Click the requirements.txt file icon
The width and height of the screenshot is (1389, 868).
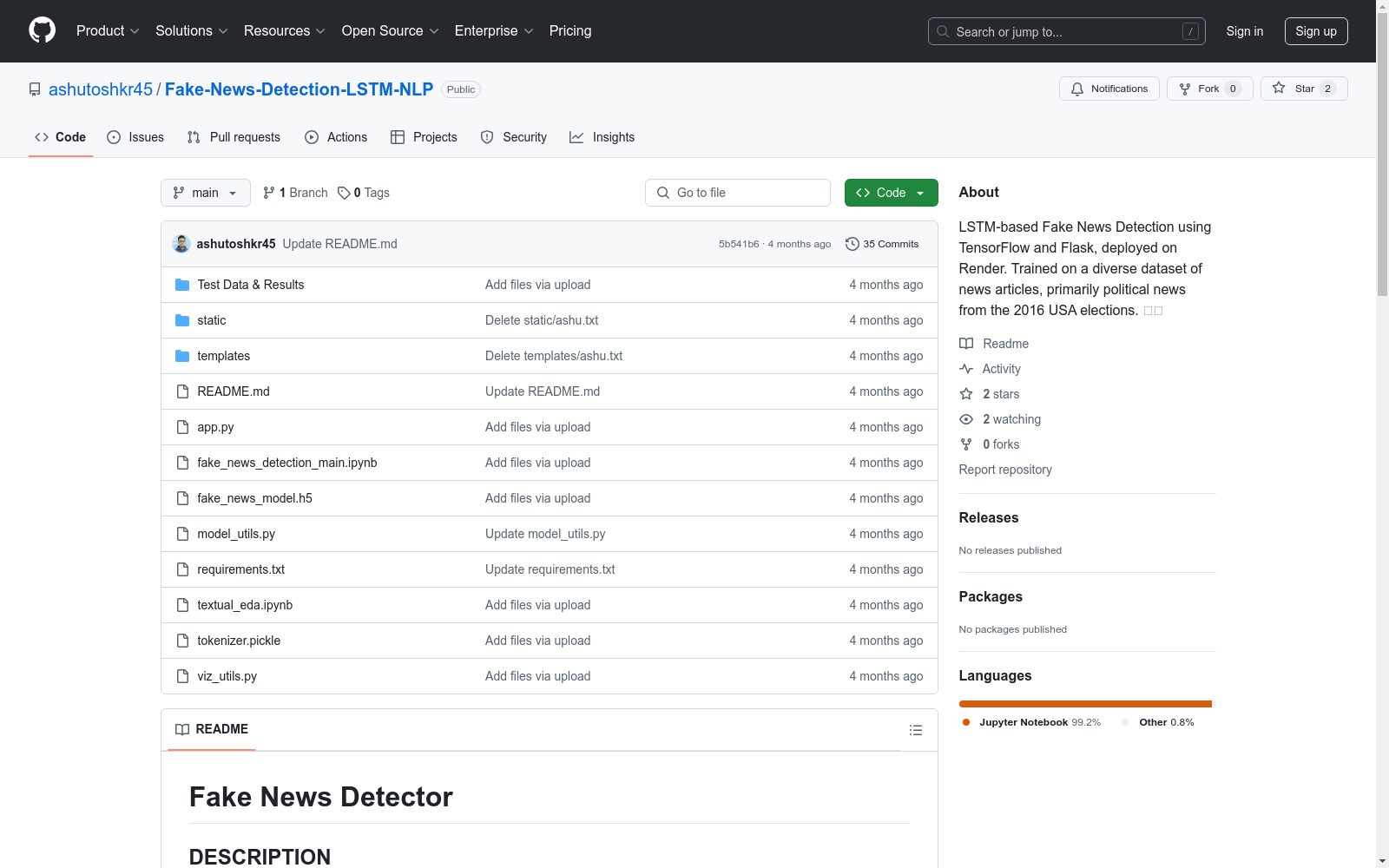[182, 569]
